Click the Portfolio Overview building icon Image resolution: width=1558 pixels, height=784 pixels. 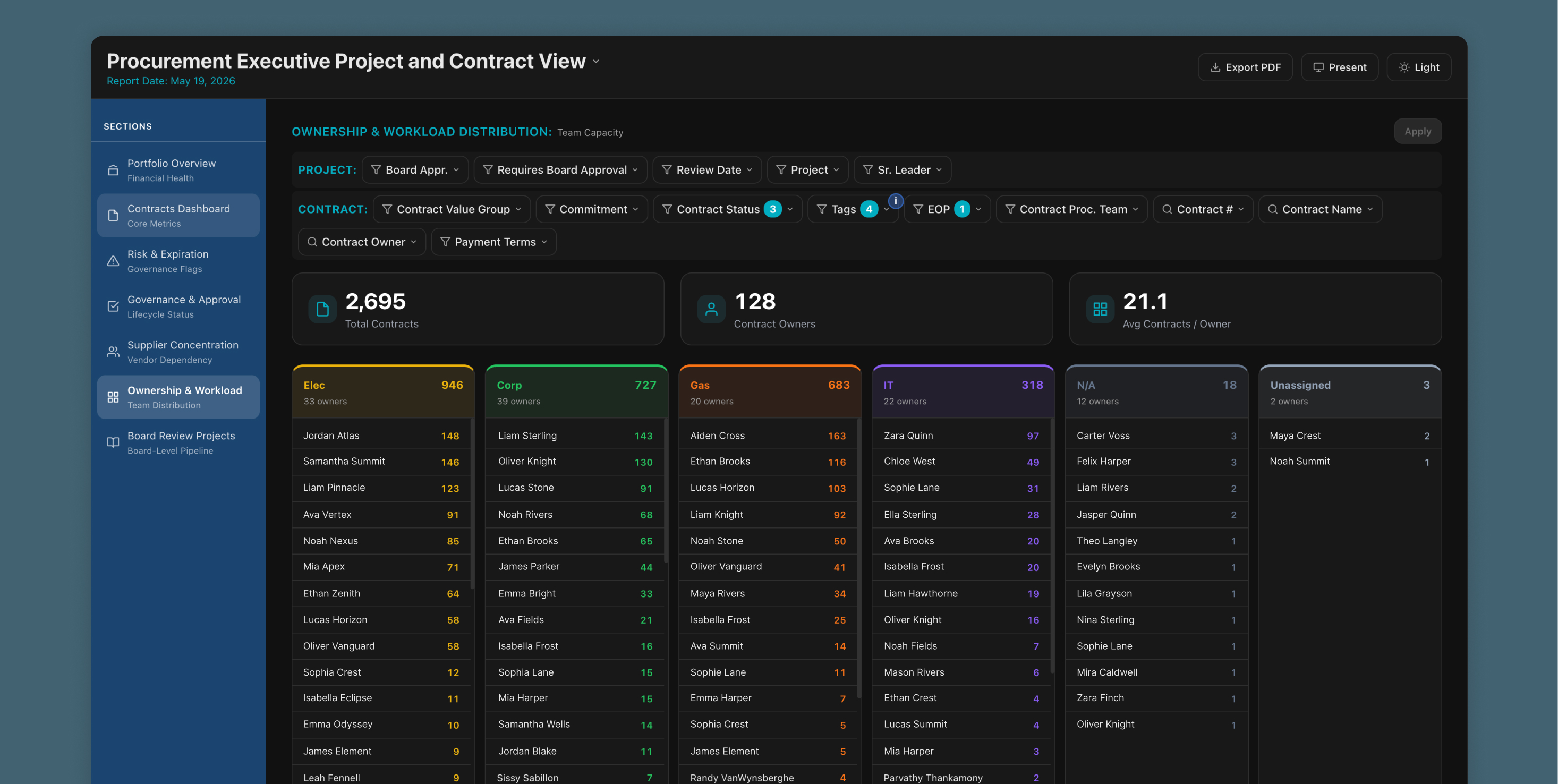pyautogui.click(x=113, y=170)
